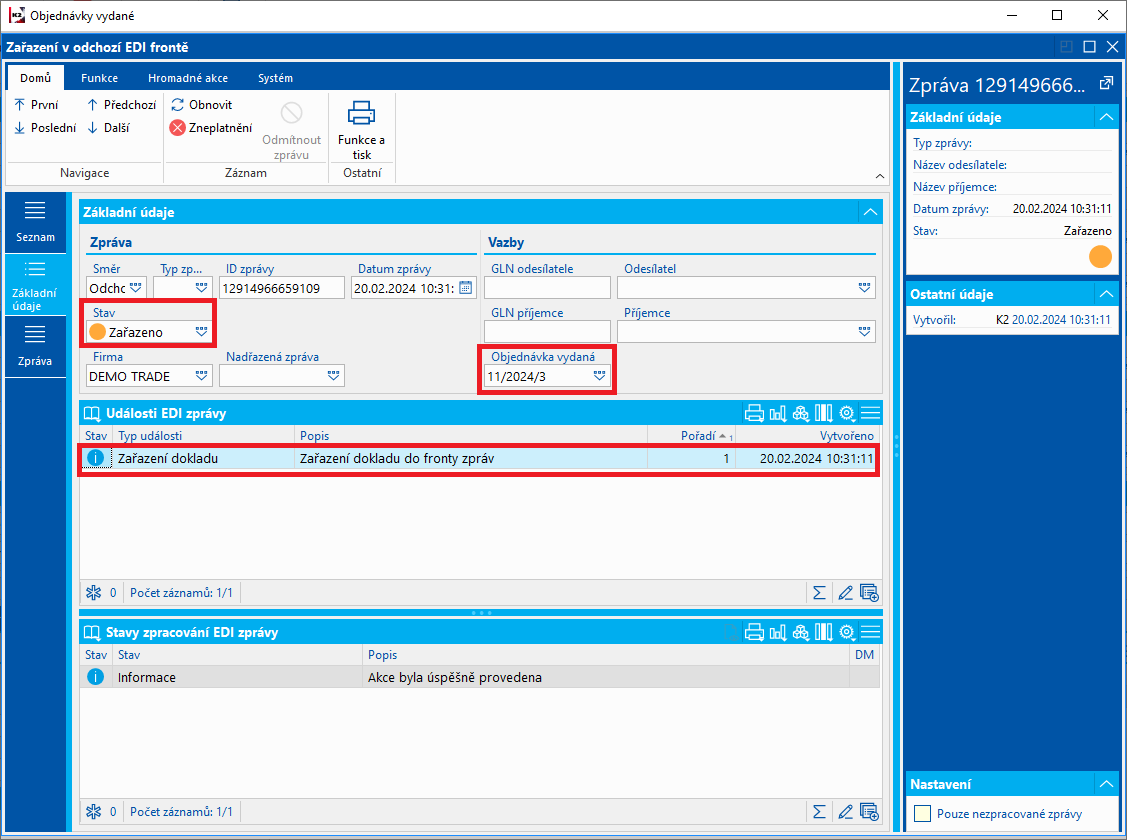Open the Směr dropdown
This screenshot has height=840, width=1127.
point(136,288)
